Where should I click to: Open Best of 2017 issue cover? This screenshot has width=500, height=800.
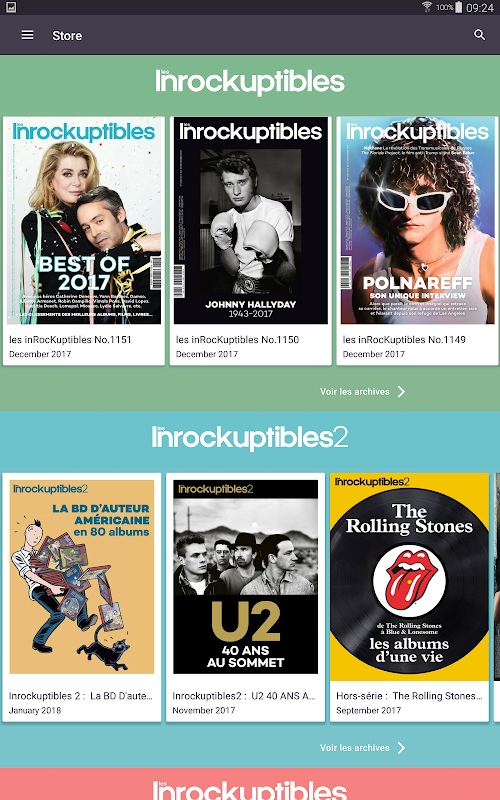pos(84,220)
